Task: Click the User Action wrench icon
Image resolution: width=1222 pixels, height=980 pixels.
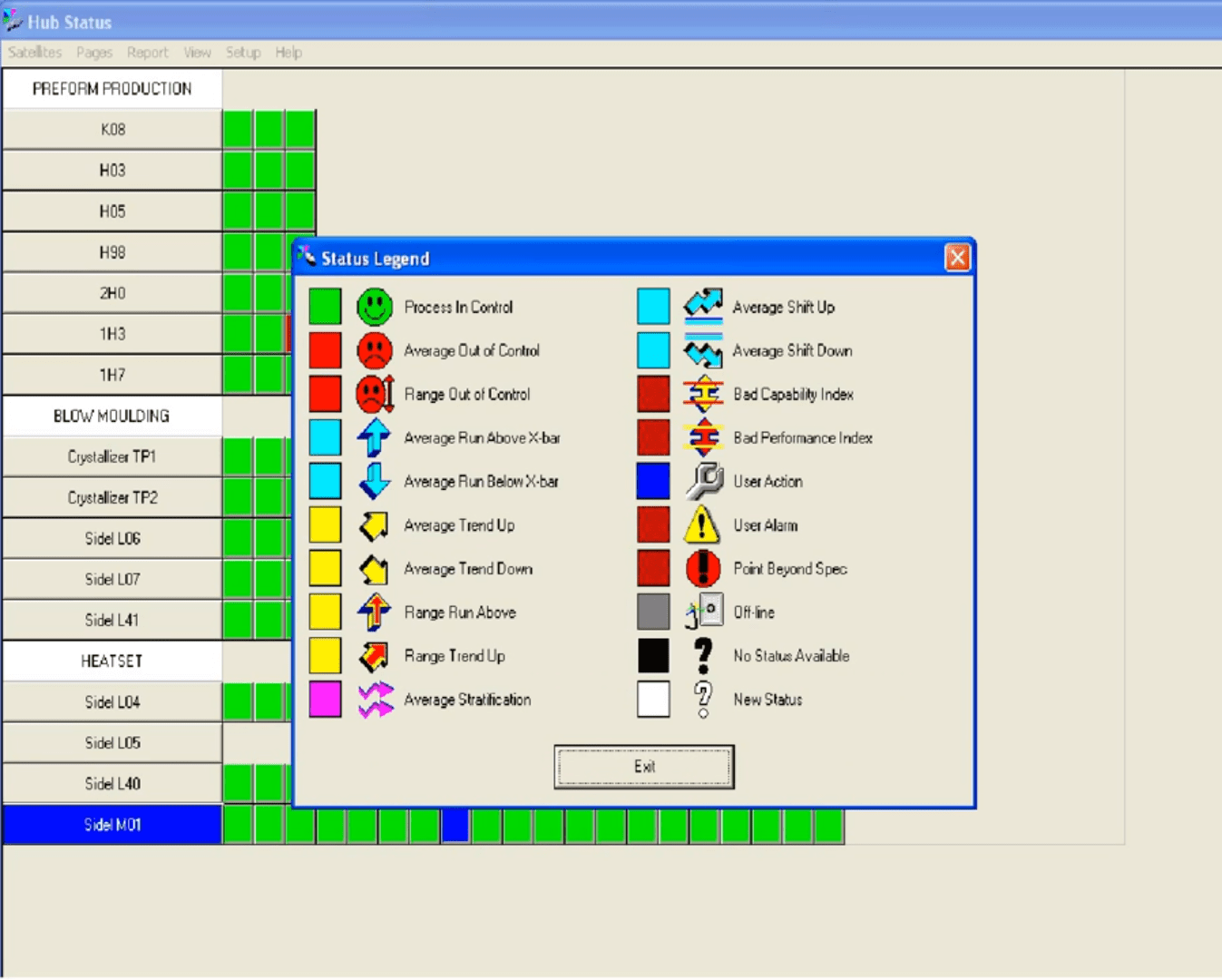Action: click(701, 481)
